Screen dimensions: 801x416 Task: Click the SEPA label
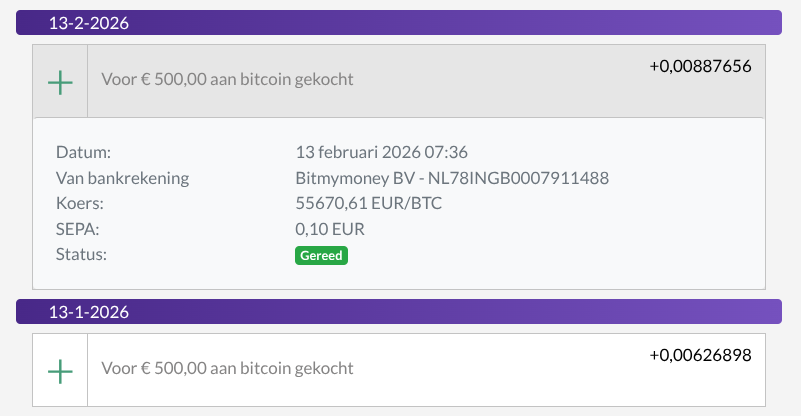[x=77, y=229]
